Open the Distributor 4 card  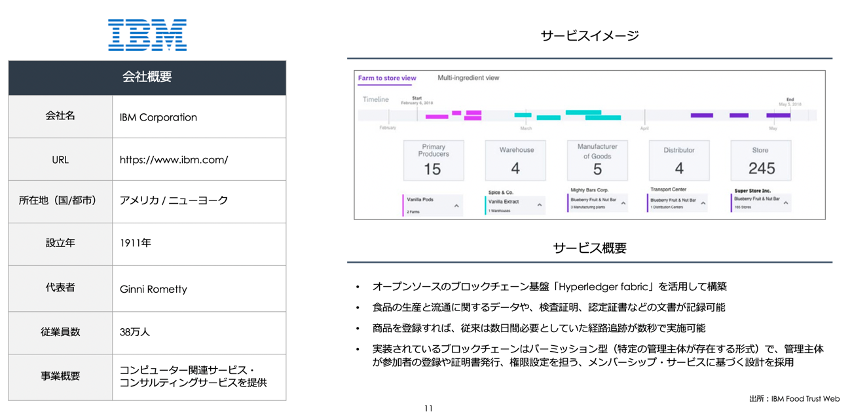pyautogui.click(x=679, y=160)
